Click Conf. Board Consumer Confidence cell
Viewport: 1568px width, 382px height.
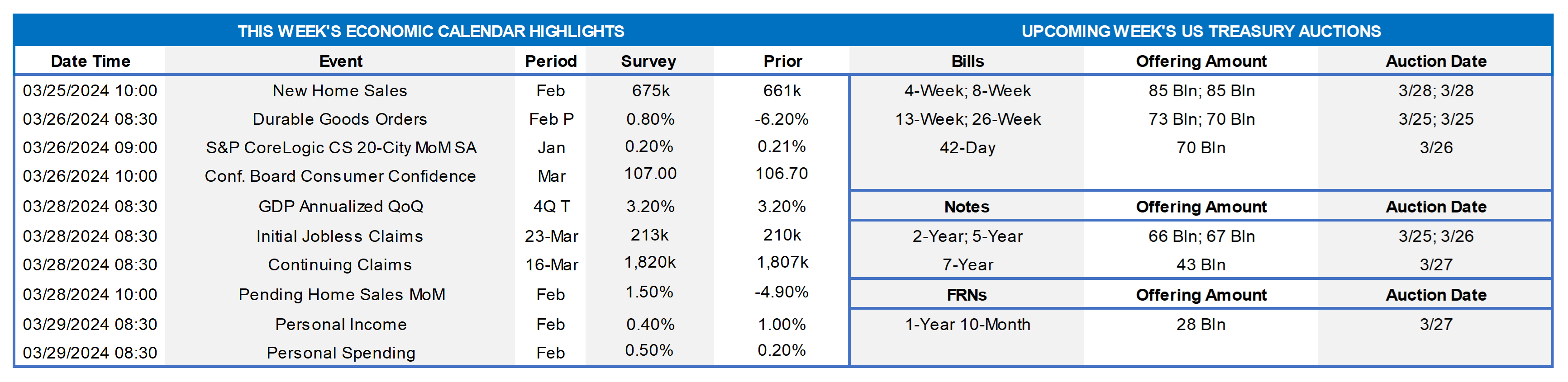coord(340,176)
